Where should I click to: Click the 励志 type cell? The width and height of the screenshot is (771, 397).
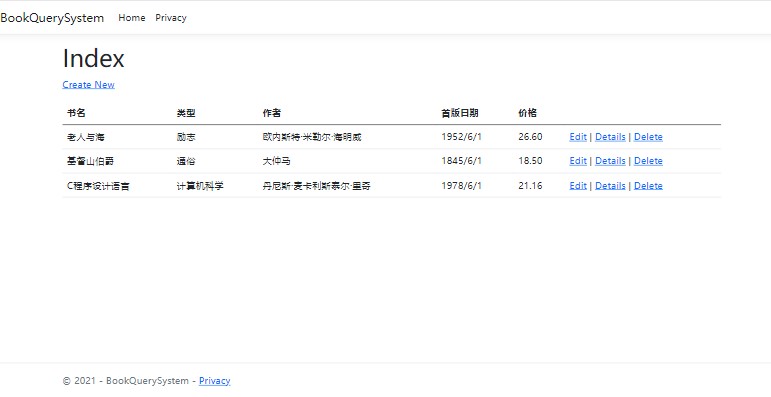point(186,137)
